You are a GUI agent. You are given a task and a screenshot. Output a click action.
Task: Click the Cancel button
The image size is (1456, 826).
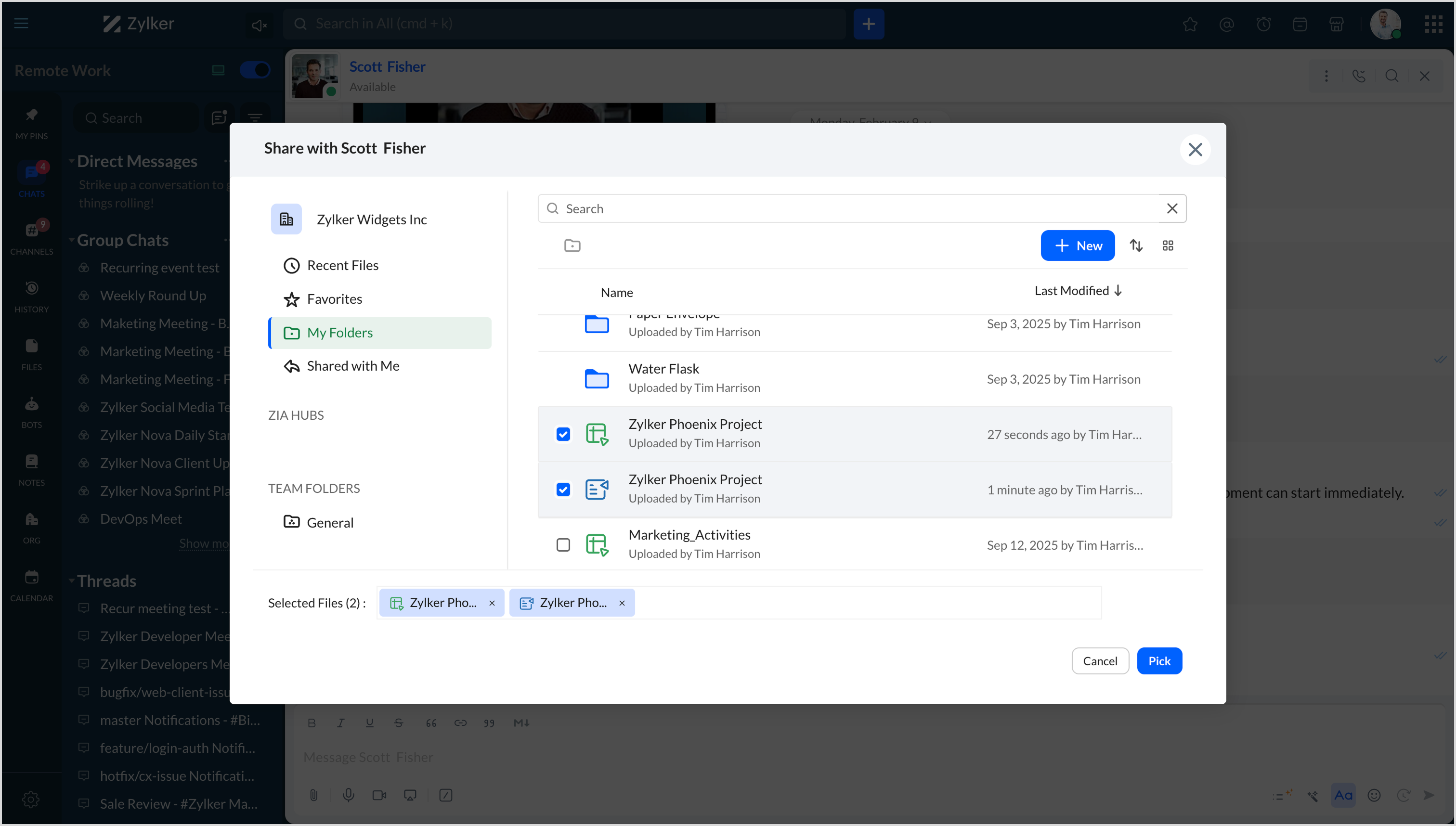coord(1099,661)
